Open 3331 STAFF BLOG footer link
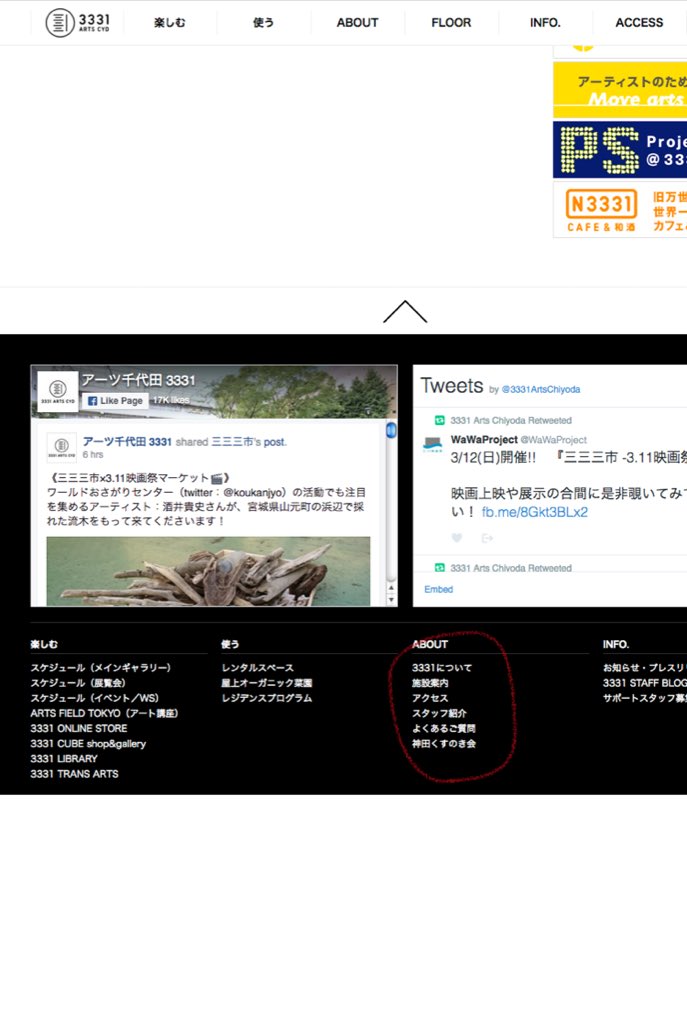 point(645,682)
